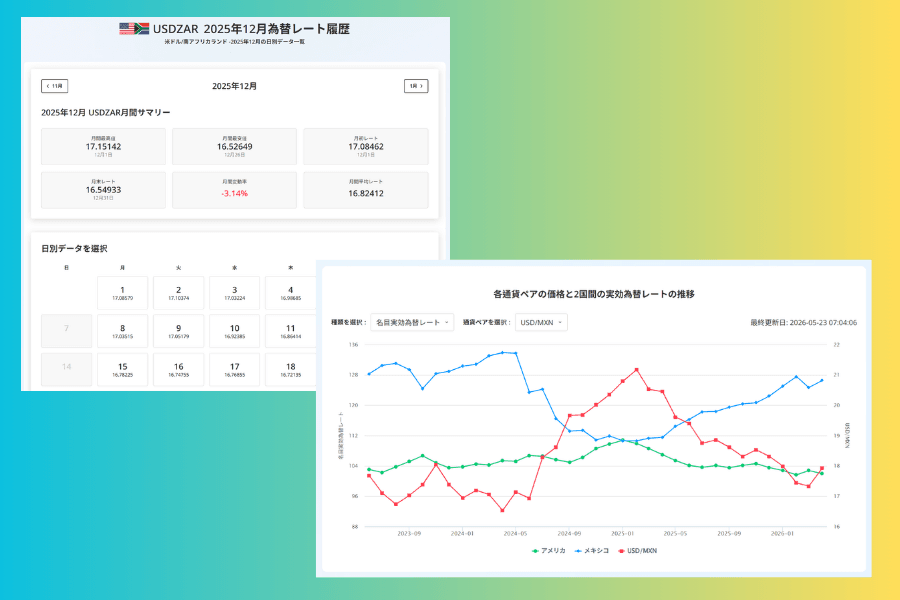The width and height of the screenshot is (900, 600).
Task: Click the monthly high value 17.15142
Action: pos(103,146)
